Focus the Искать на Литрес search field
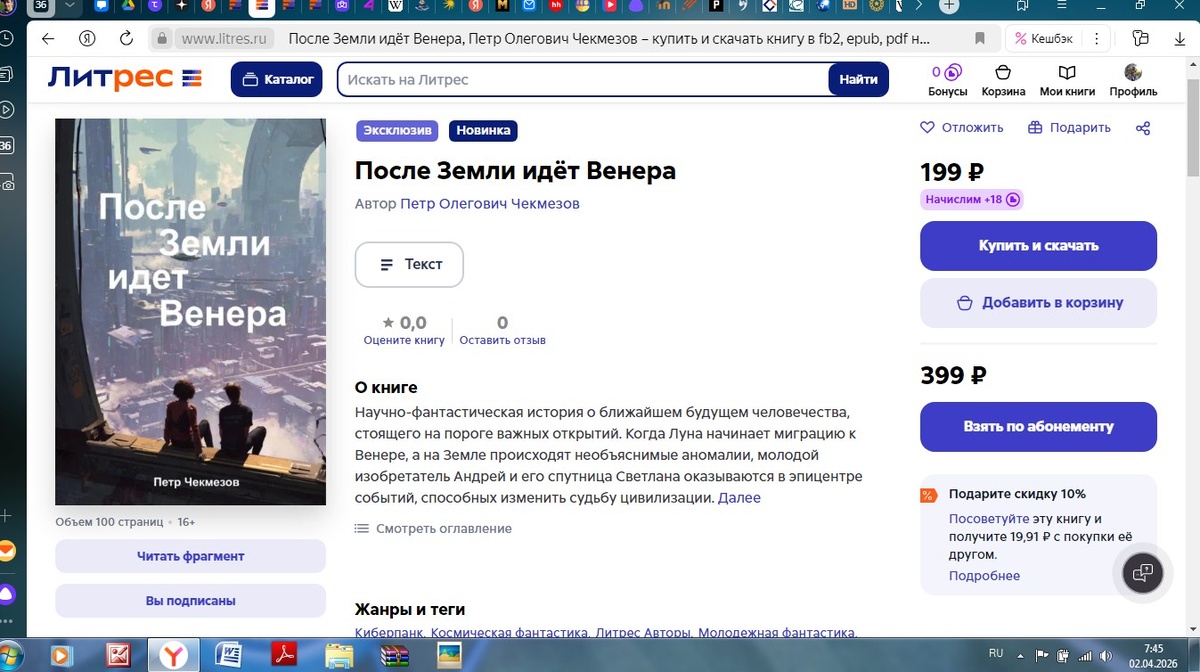Viewport: 1200px width, 672px height. [x=583, y=79]
